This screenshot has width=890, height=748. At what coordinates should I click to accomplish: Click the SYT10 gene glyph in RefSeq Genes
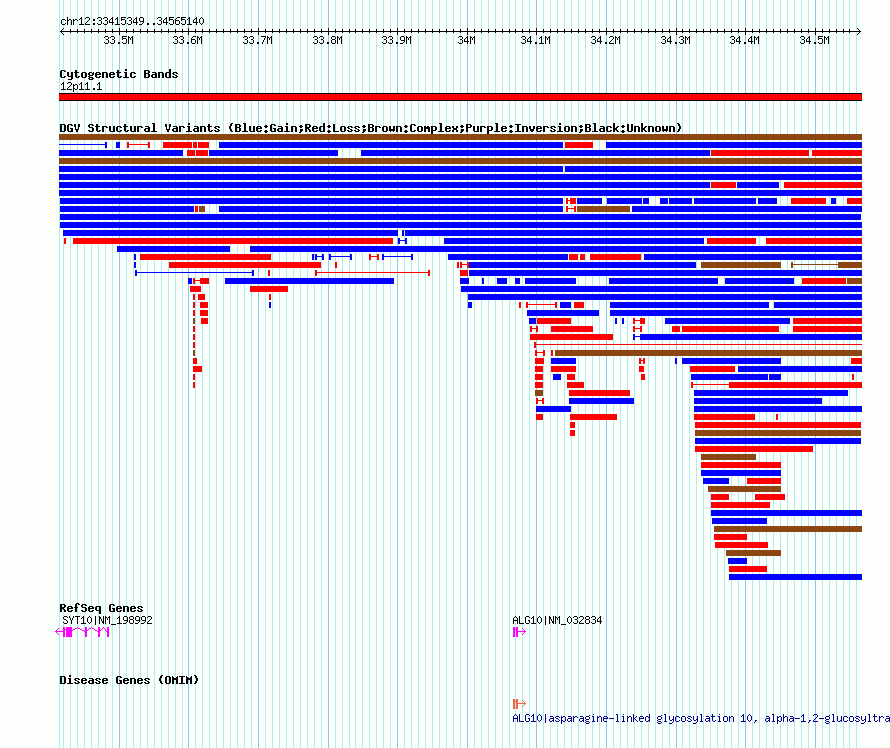[82, 632]
